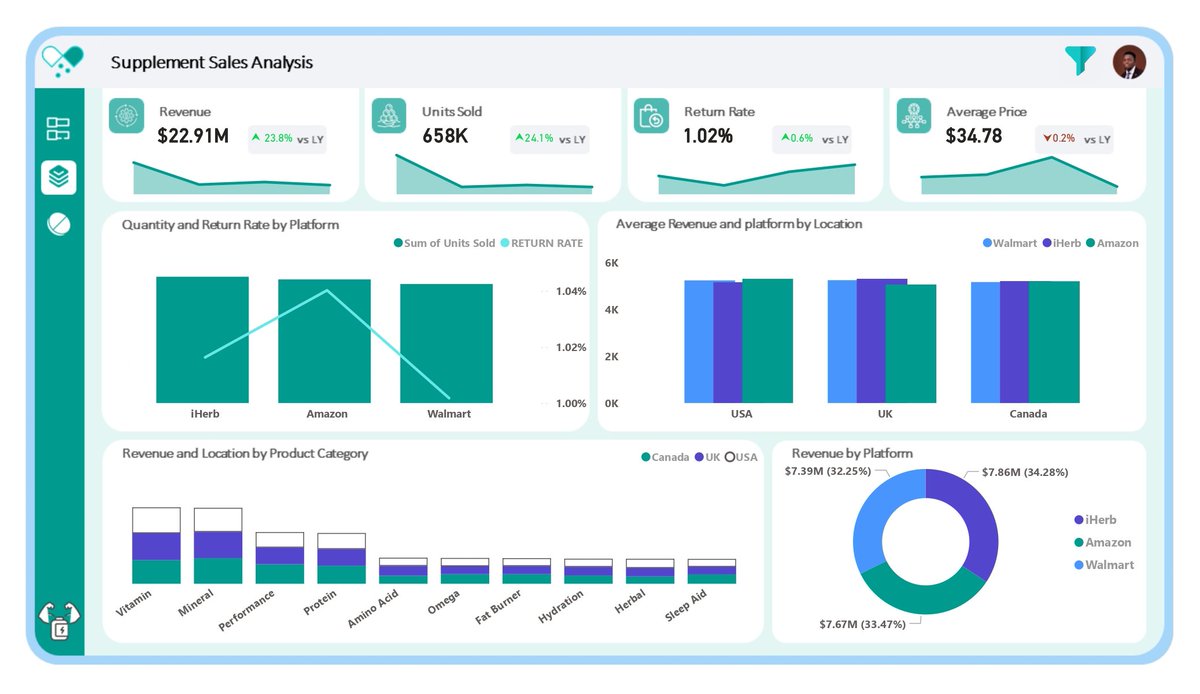Click the Average Price 0.2% vs LY badge
The height and width of the screenshot is (694, 1200).
coord(1074,139)
